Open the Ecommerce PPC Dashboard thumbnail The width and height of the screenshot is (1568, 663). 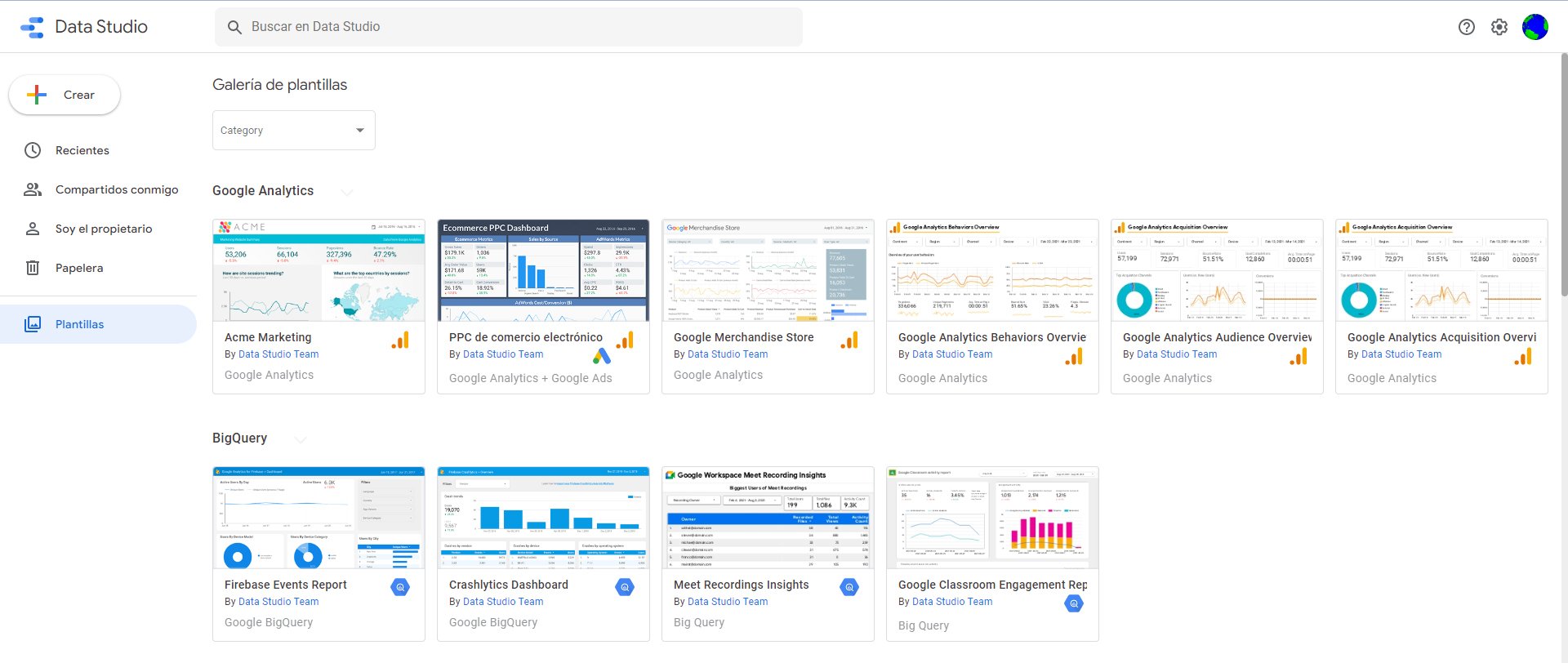pos(543,271)
